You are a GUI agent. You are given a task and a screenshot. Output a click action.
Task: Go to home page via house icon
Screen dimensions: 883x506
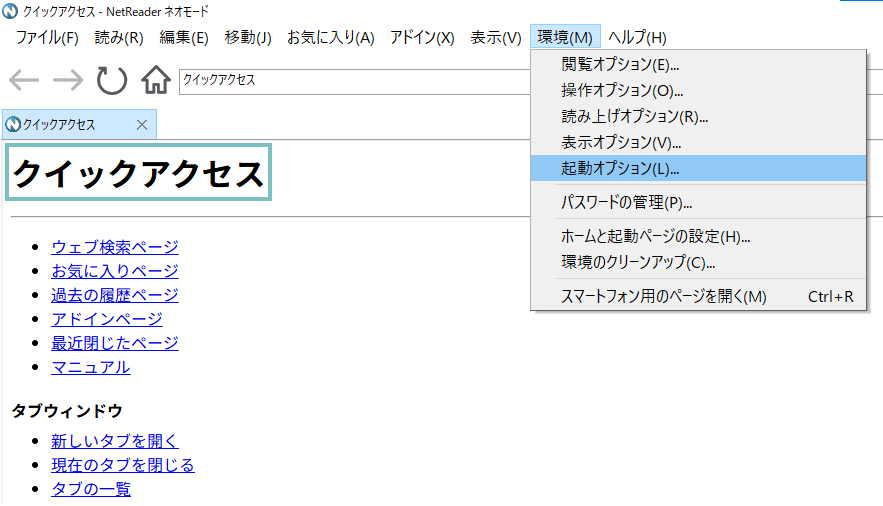pyautogui.click(x=155, y=80)
